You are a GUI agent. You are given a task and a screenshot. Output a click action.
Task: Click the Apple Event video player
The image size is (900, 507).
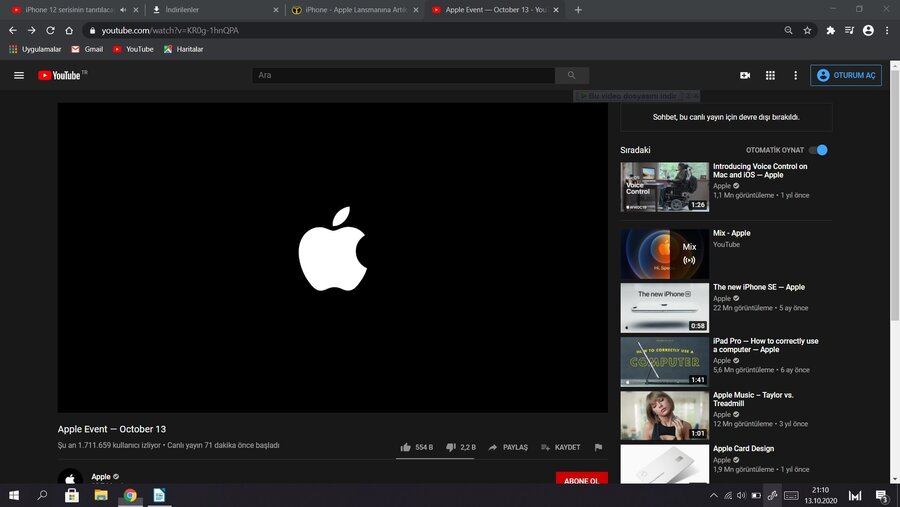pos(332,257)
